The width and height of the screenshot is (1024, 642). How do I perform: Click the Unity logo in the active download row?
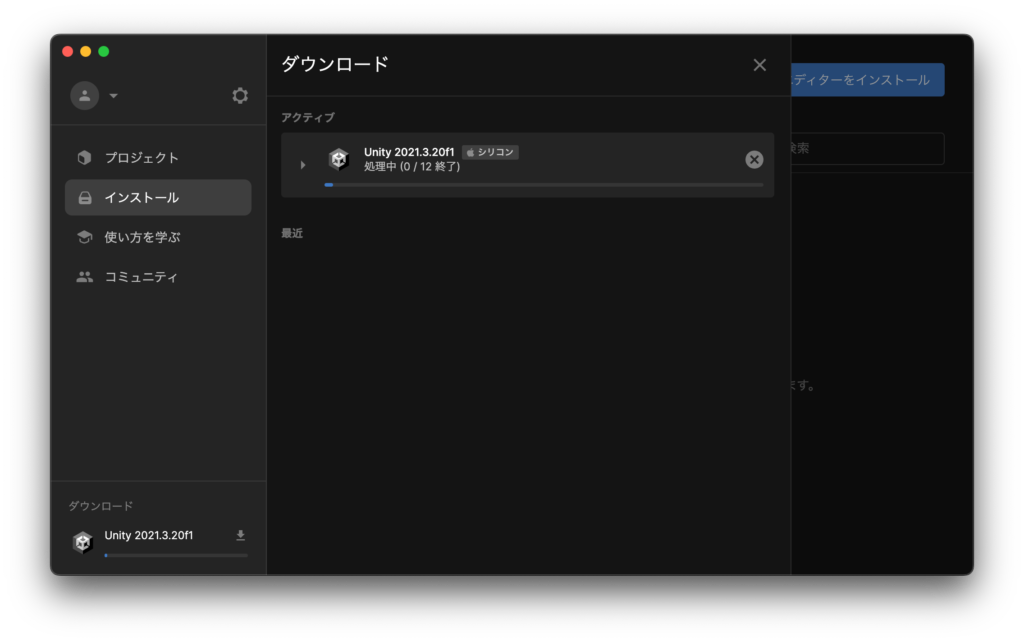[338, 159]
